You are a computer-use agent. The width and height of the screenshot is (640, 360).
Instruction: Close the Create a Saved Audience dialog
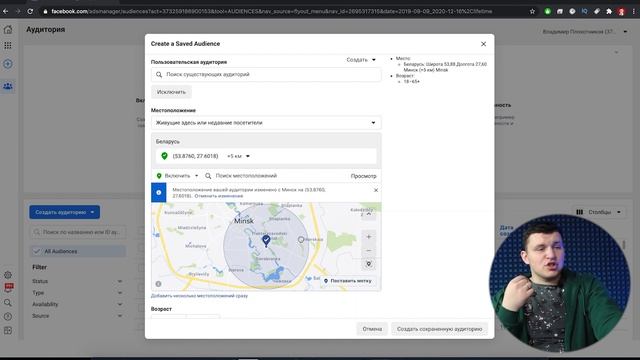(483, 44)
